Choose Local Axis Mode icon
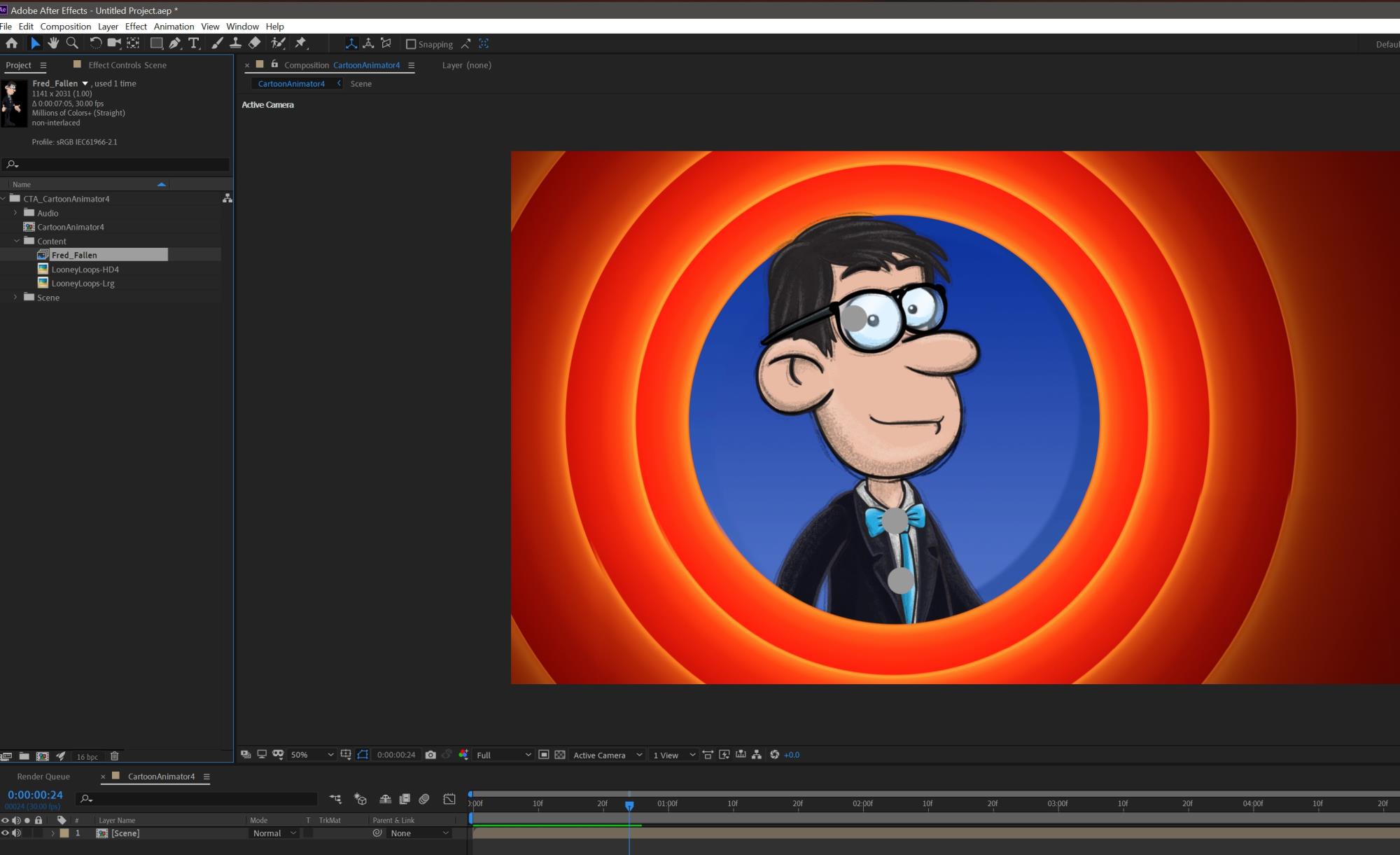The width and height of the screenshot is (1400, 855). tap(351, 43)
